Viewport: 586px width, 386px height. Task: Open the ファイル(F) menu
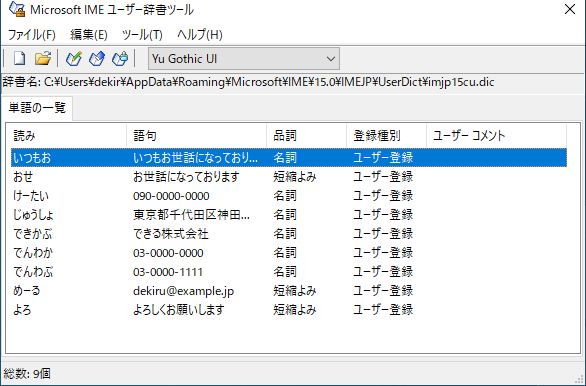pos(32,35)
